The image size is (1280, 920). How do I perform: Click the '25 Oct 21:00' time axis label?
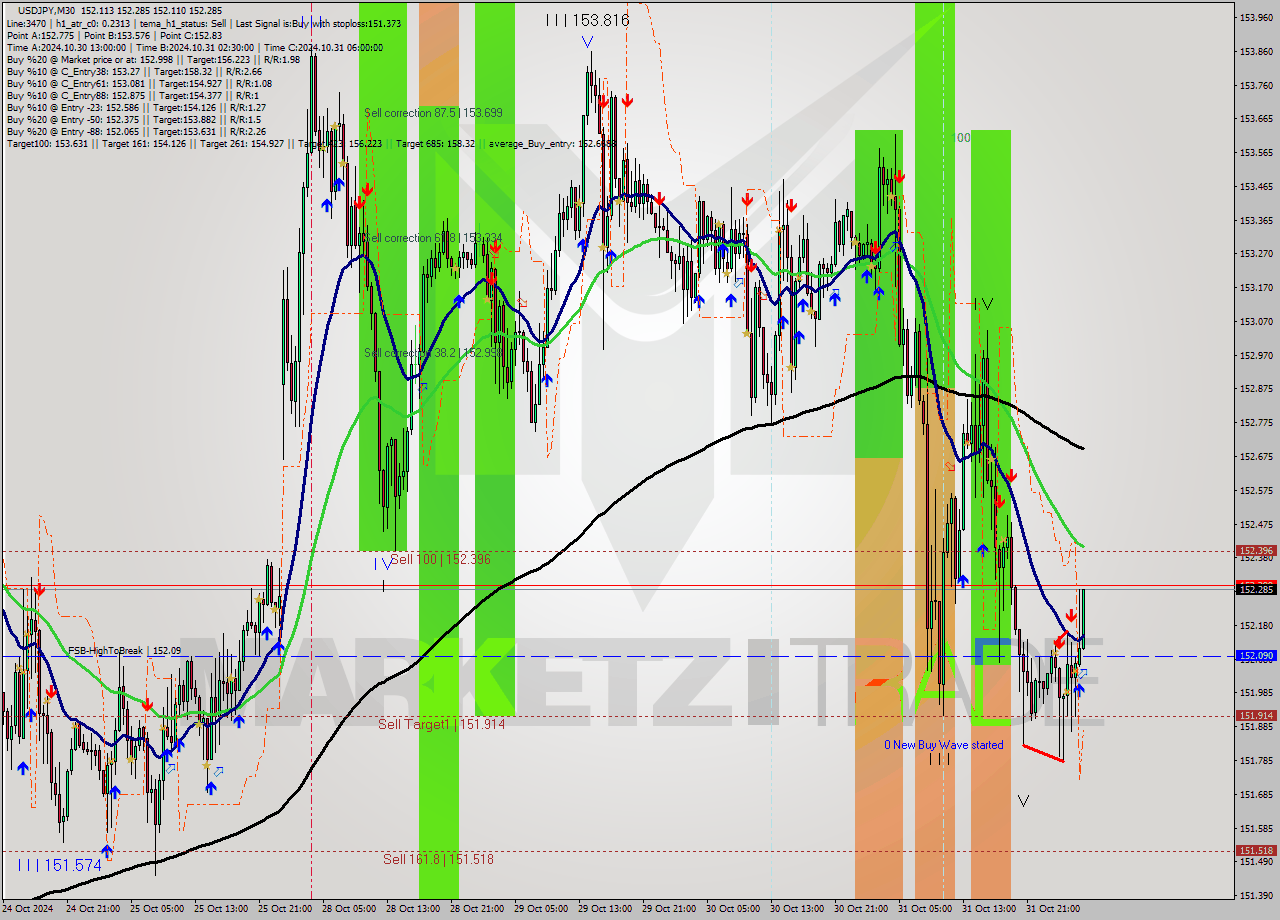[284, 909]
